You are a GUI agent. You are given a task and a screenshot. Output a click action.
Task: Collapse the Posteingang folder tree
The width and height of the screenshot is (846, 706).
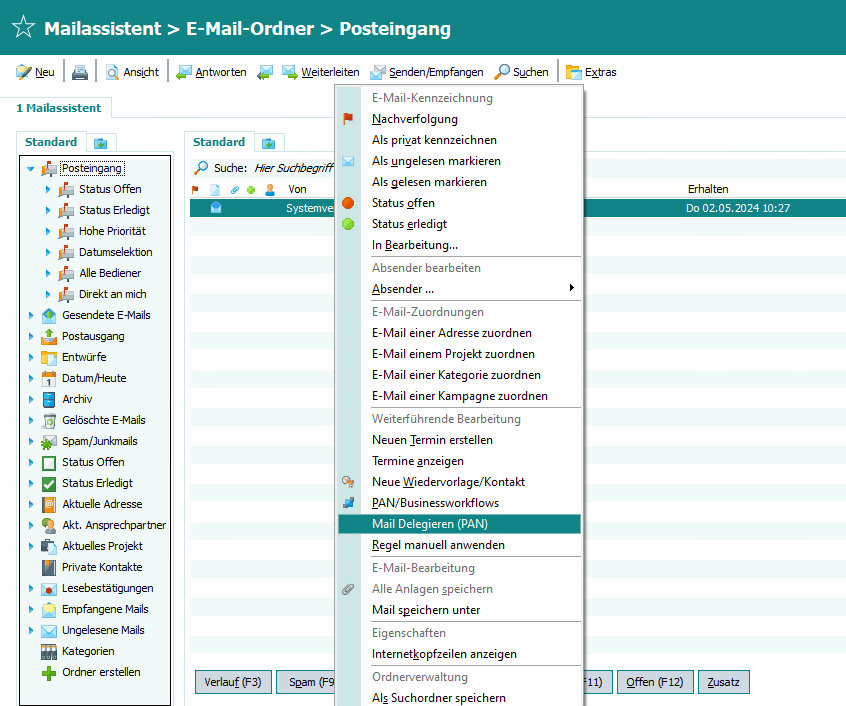[x=31, y=169]
